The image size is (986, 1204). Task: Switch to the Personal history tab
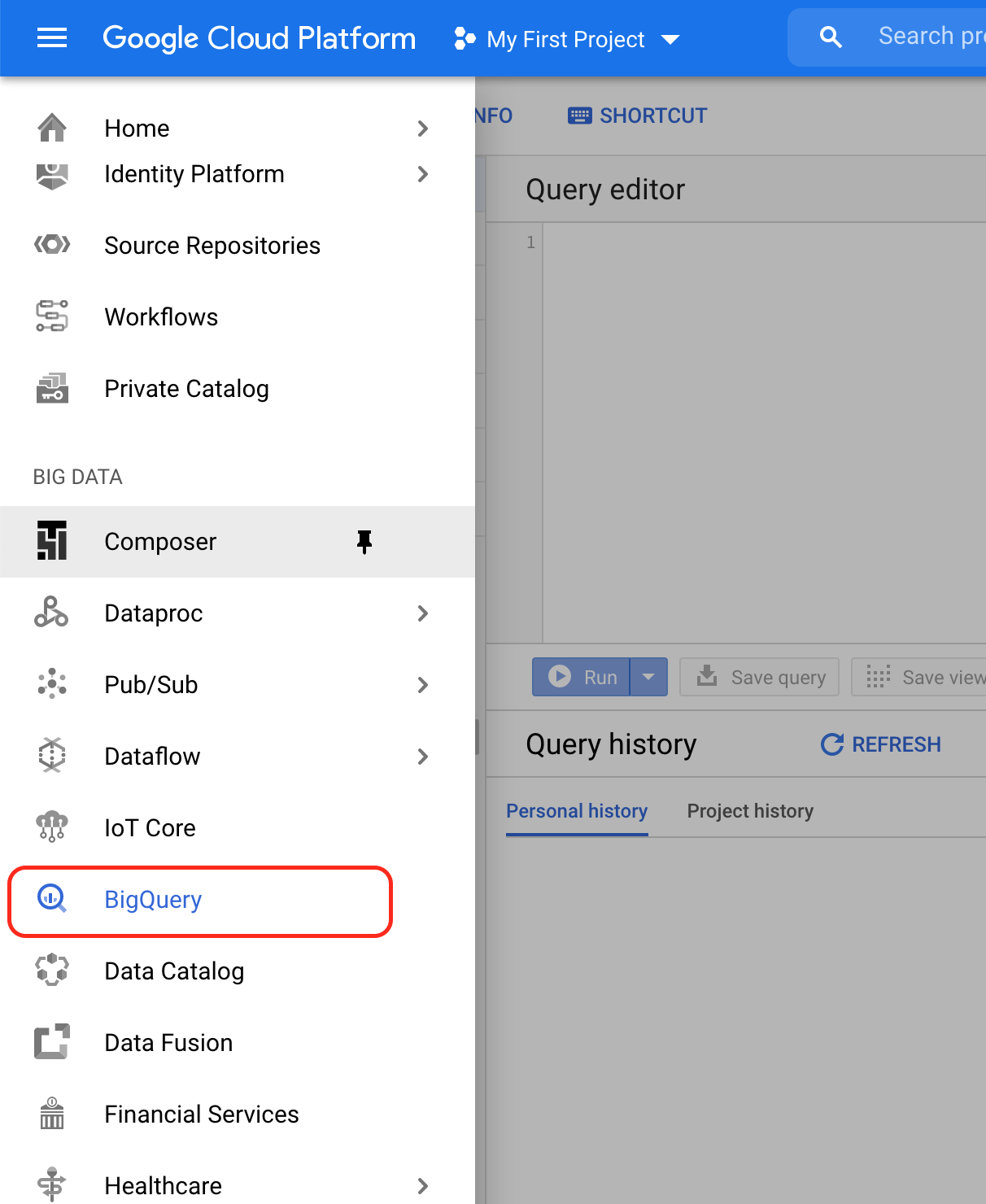(577, 811)
